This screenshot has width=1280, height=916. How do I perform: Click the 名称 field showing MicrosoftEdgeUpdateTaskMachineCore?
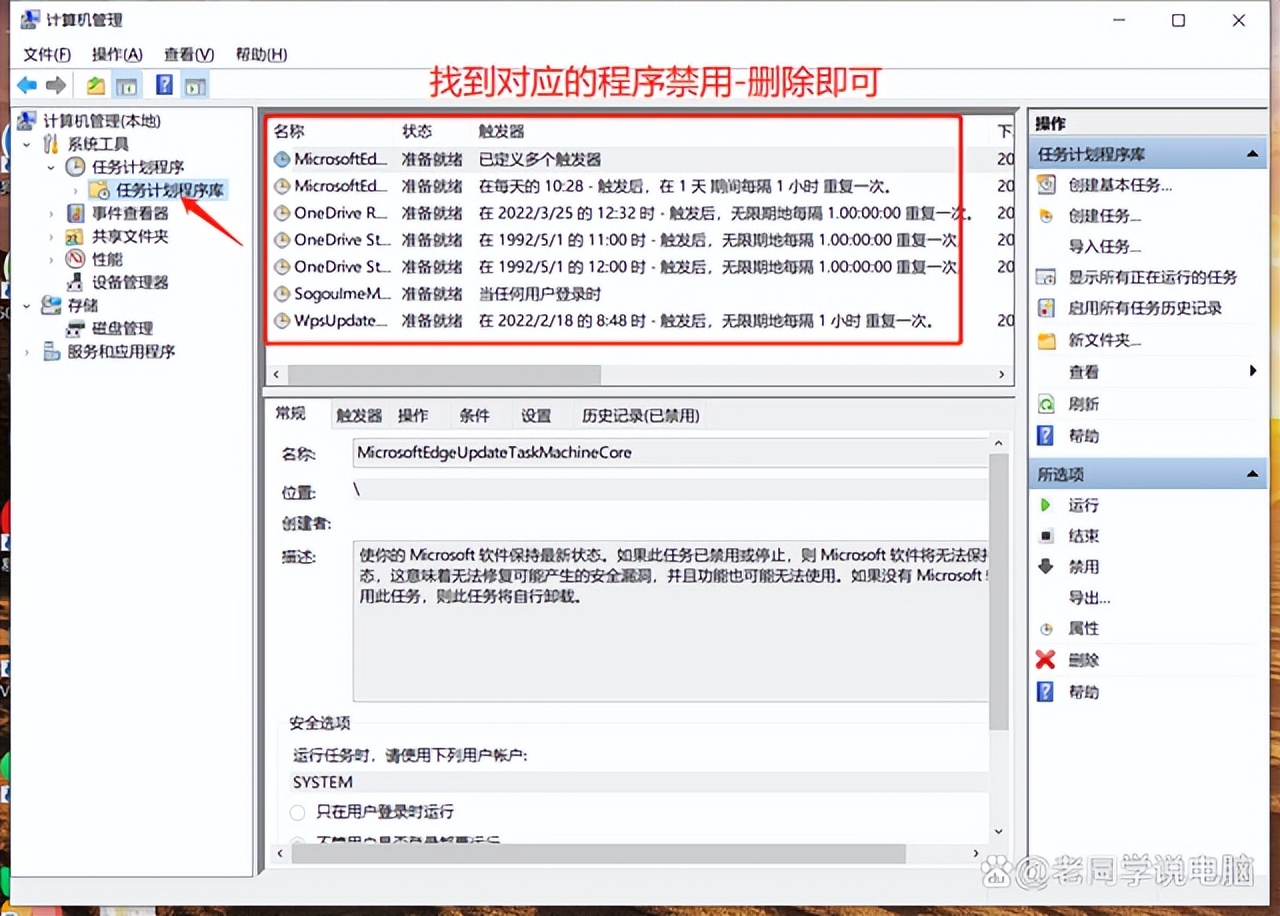click(x=670, y=452)
